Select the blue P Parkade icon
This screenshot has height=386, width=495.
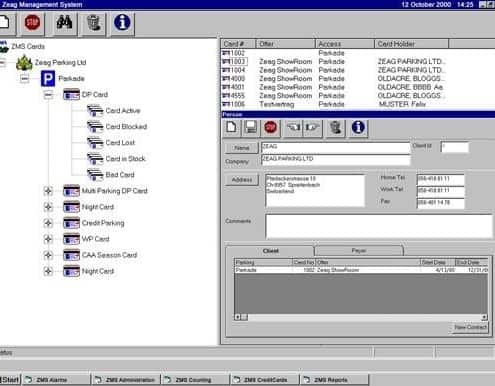pyautogui.click(x=48, y=79)
